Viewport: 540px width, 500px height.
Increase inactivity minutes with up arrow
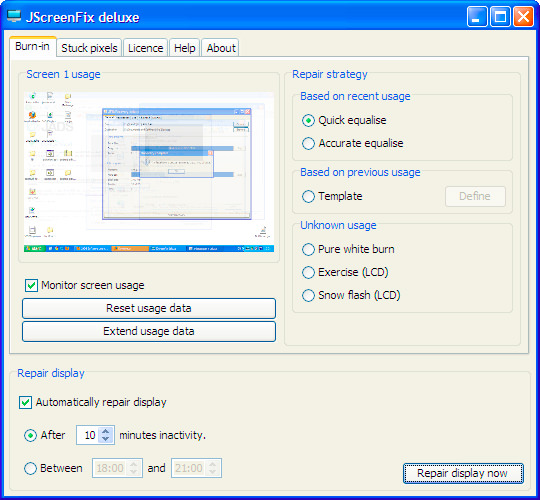[x=106, y=431]
